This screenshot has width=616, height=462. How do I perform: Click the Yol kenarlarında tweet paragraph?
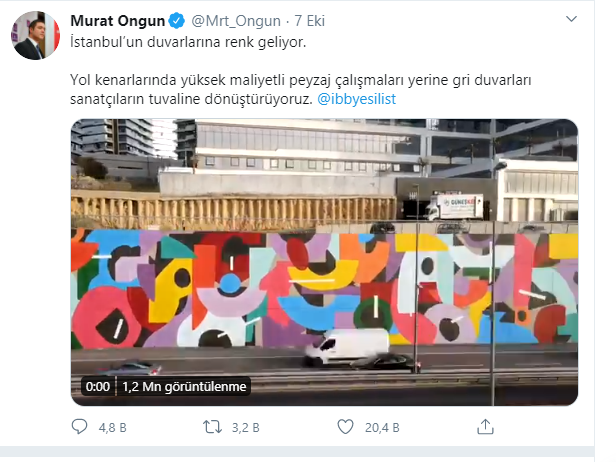tap(301, 90)
